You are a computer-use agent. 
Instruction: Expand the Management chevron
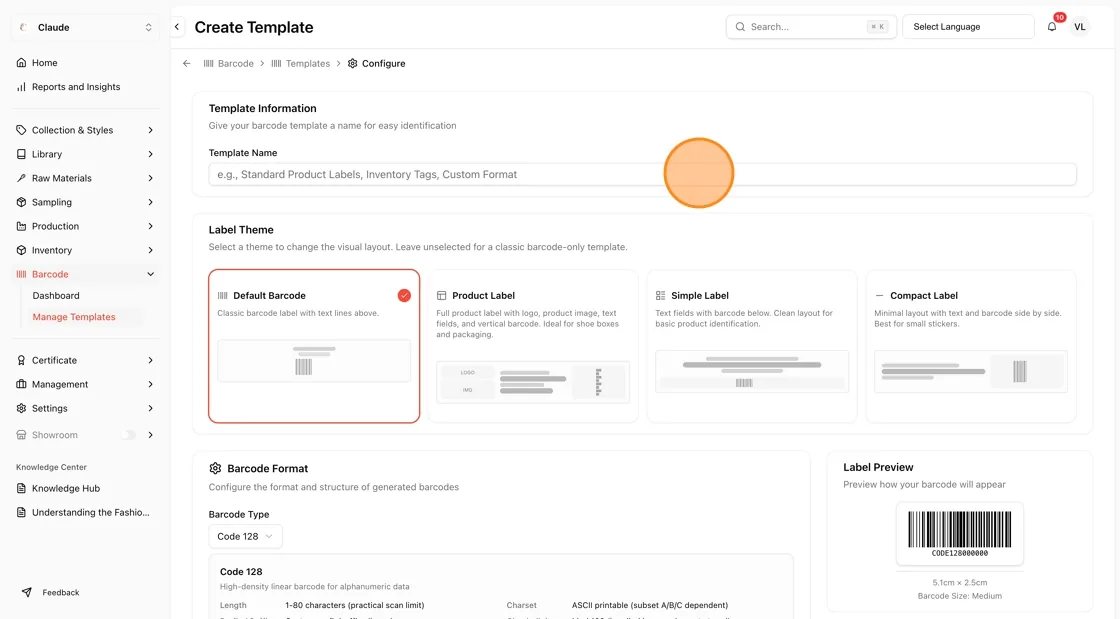point(150,384)
